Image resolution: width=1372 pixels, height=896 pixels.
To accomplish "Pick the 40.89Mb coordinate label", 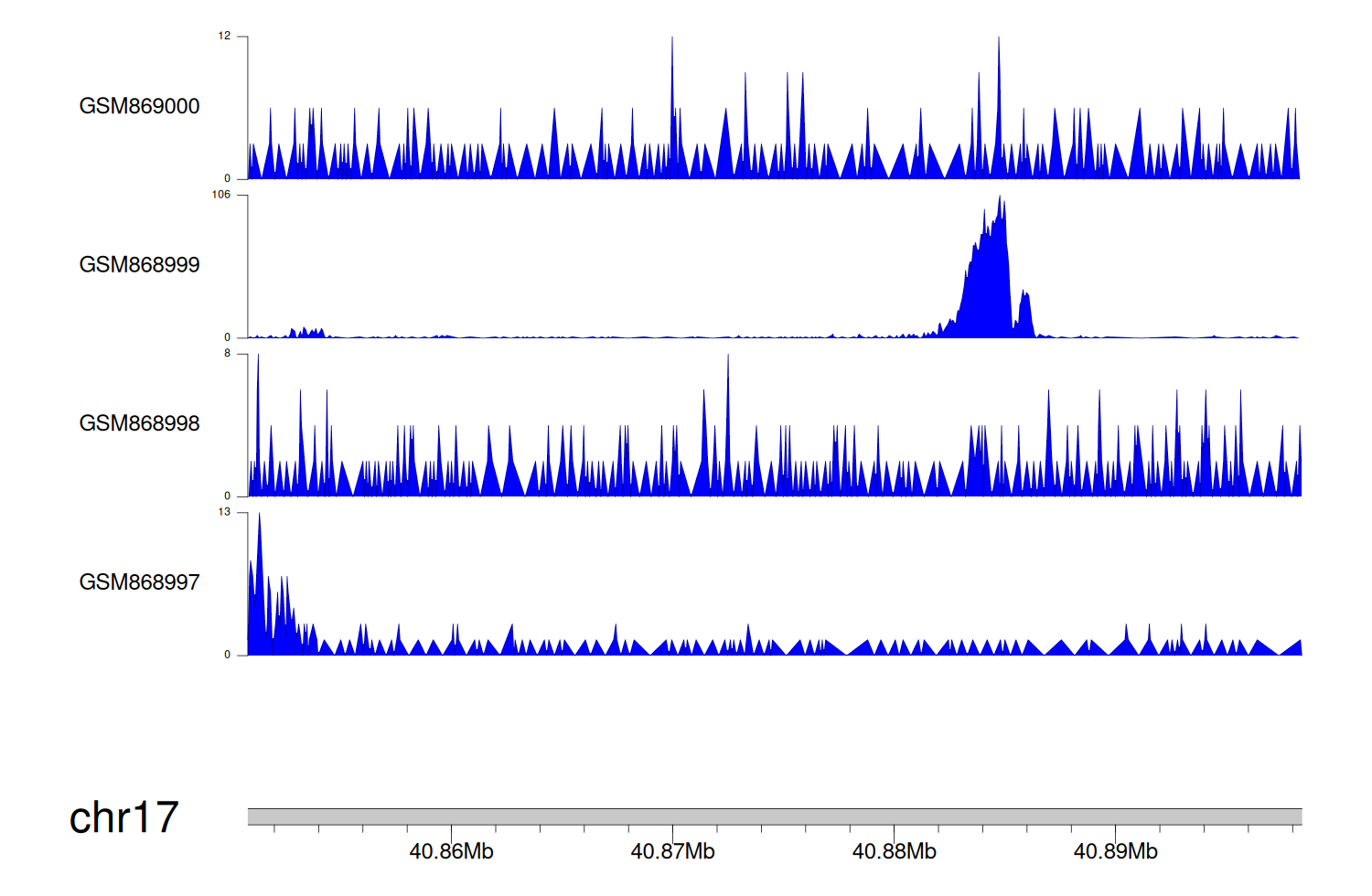I will 1115,852.
